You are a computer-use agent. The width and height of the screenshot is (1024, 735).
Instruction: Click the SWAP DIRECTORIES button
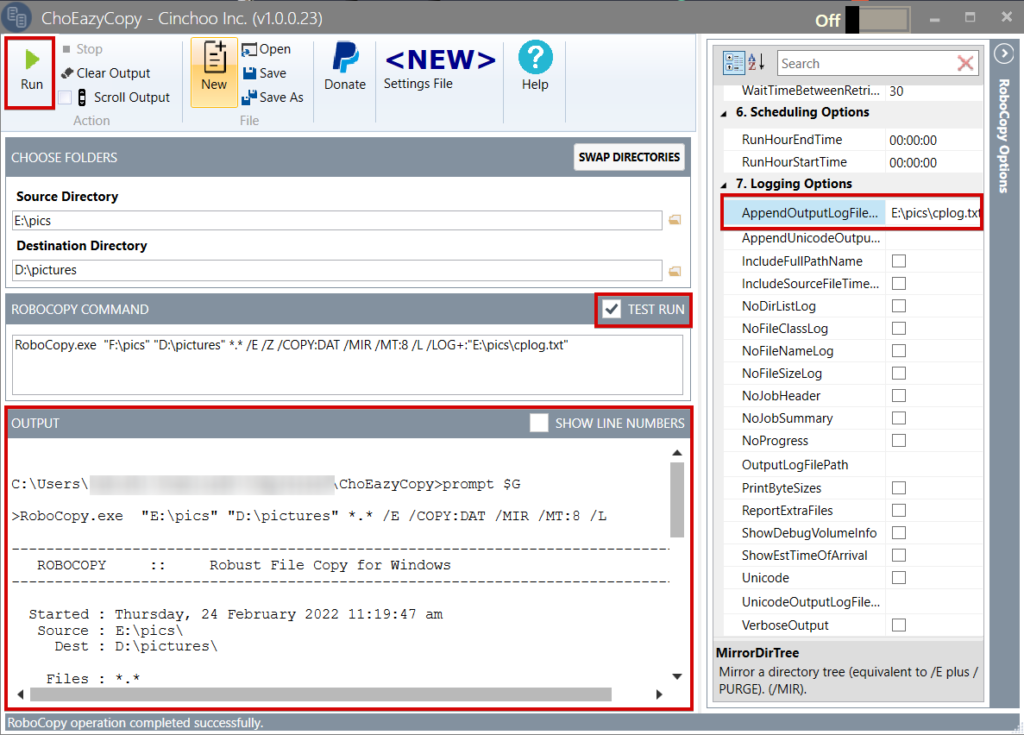pos(628,157)
